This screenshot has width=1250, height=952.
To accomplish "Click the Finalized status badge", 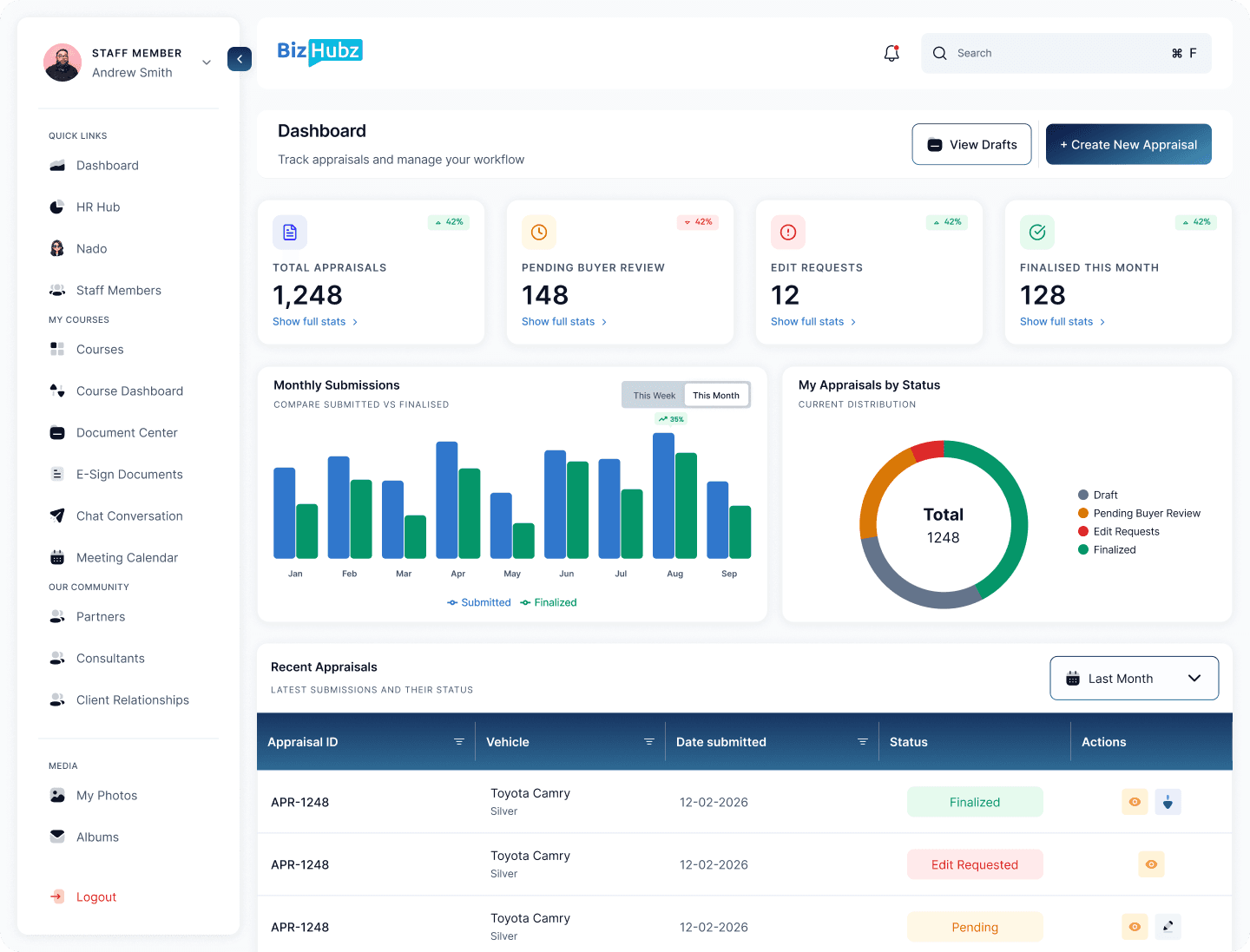I will click(975, 803).
